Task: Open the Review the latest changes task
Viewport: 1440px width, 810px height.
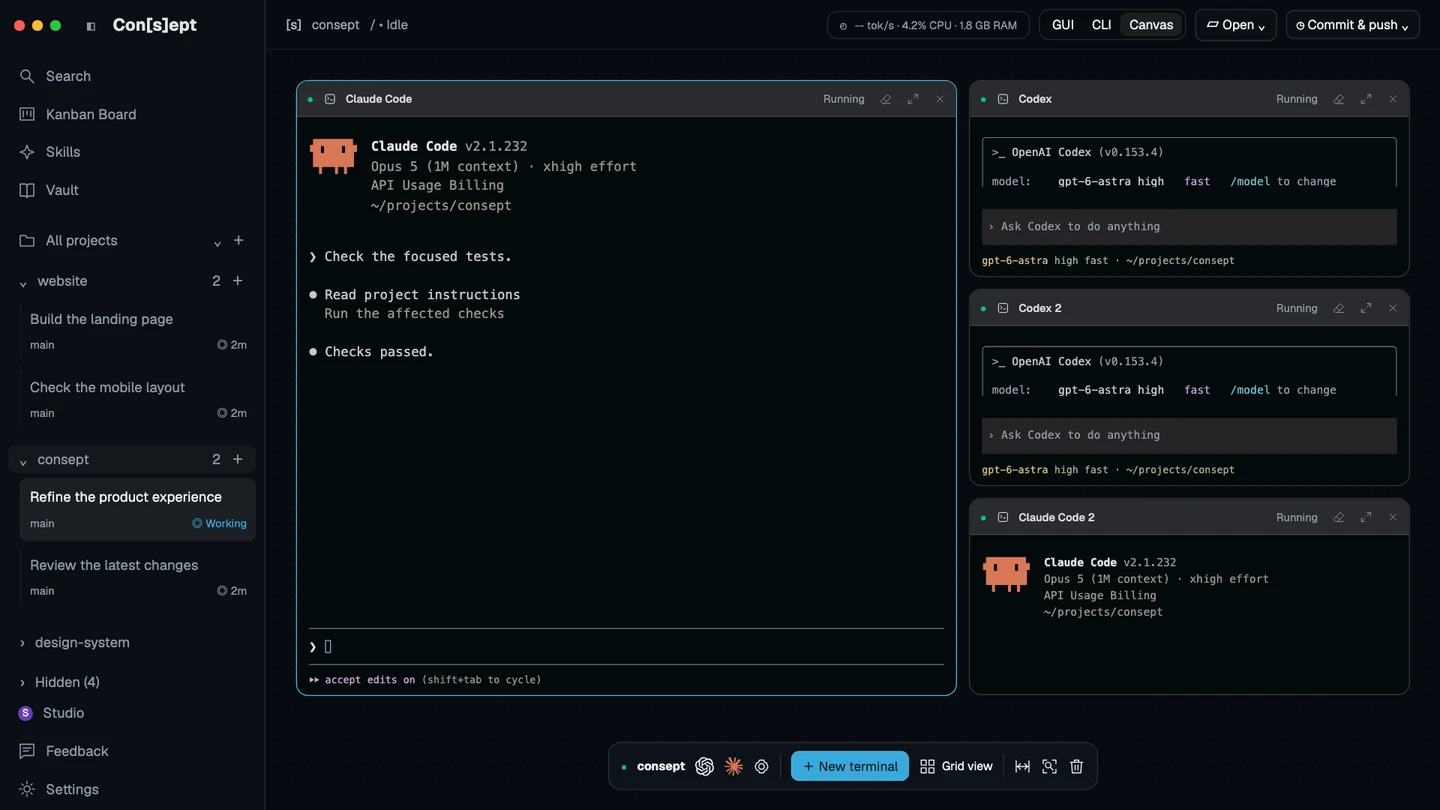Action: (138, 577)
